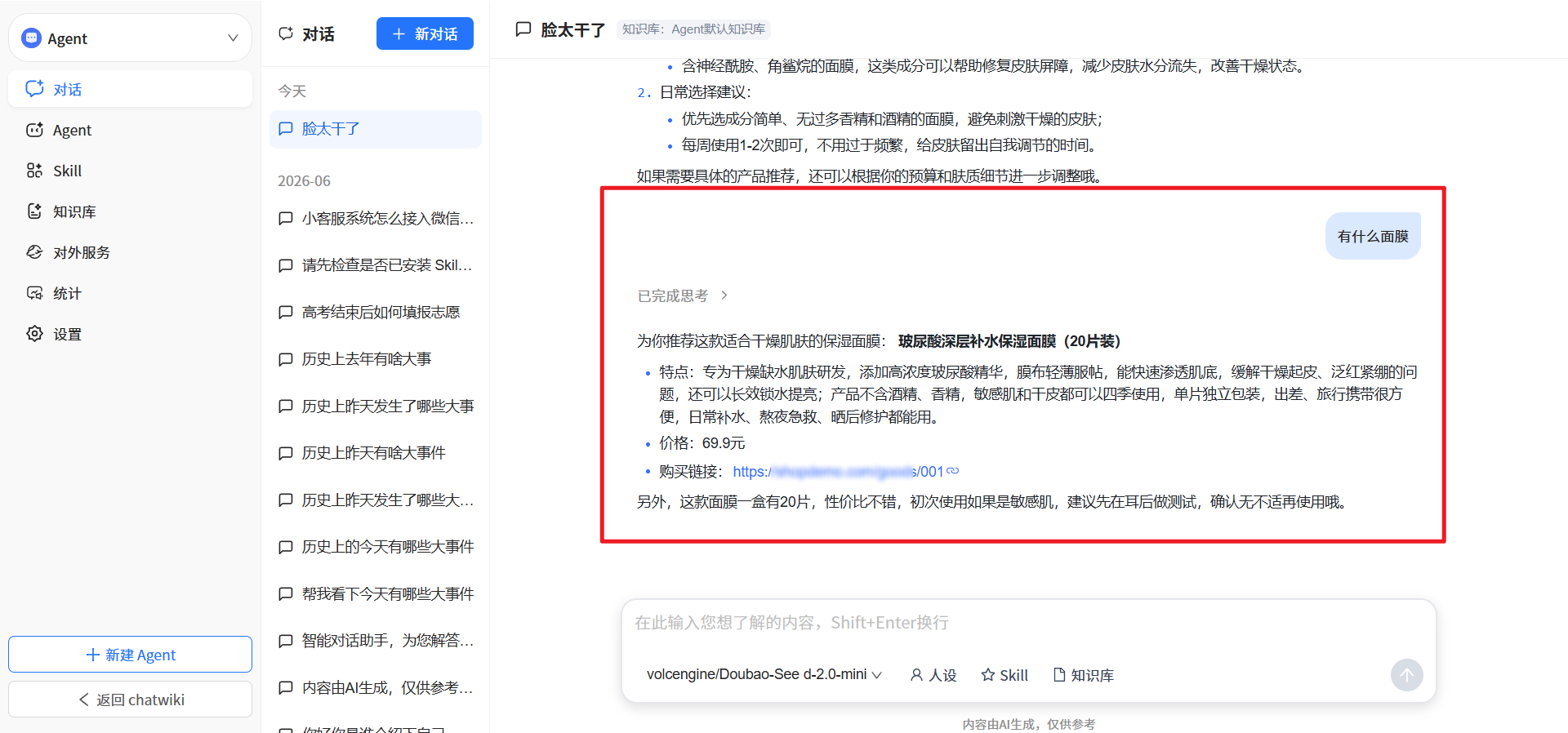
Task: Select the 脸太干了 conversation
Action: 376,129
